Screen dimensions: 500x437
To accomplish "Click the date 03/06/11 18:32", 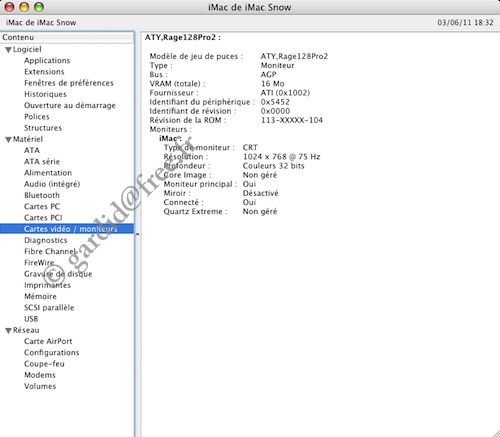I will coord(465,23).
